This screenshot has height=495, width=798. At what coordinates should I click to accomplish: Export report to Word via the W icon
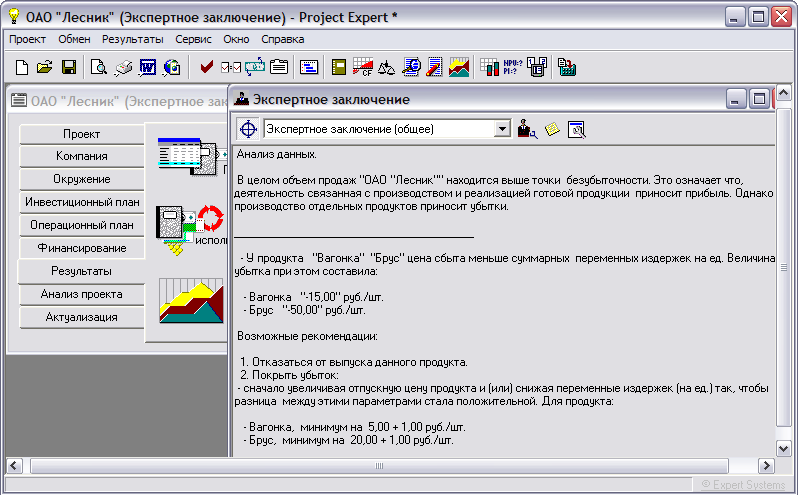point(148,67)
